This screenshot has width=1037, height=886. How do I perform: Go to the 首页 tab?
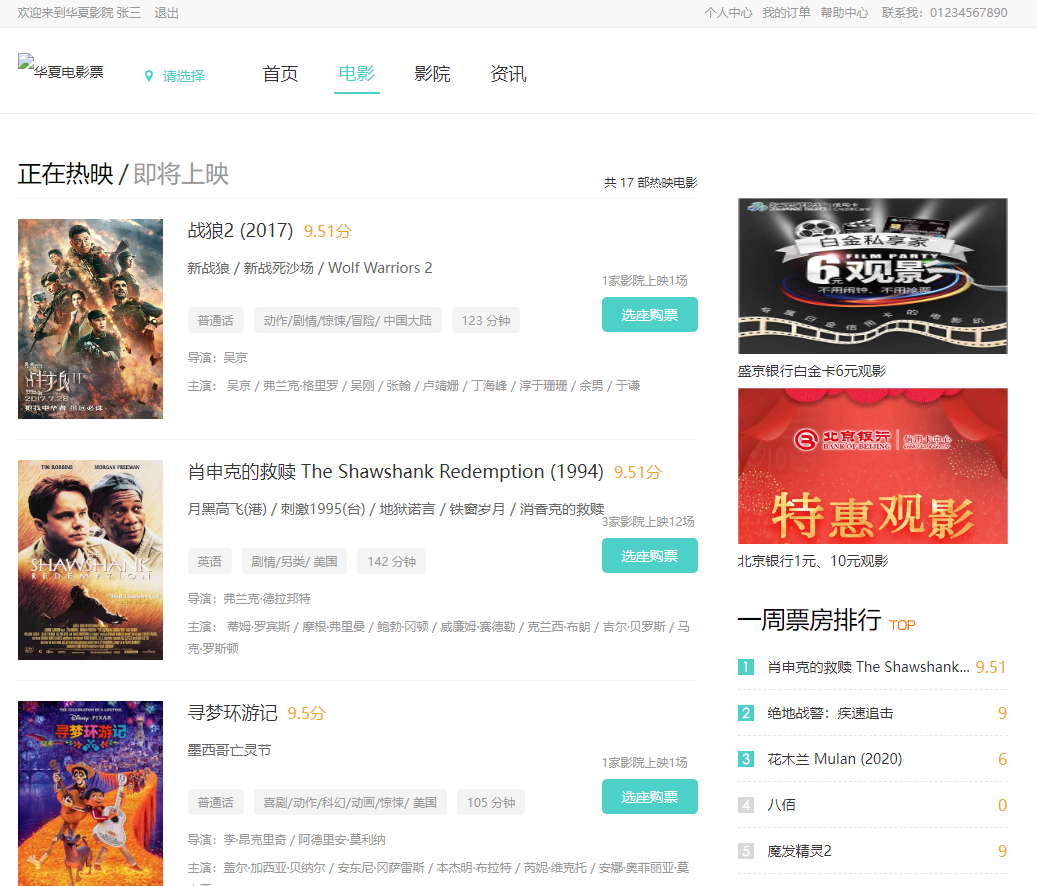pyautogui.click(x=280, y=73)
